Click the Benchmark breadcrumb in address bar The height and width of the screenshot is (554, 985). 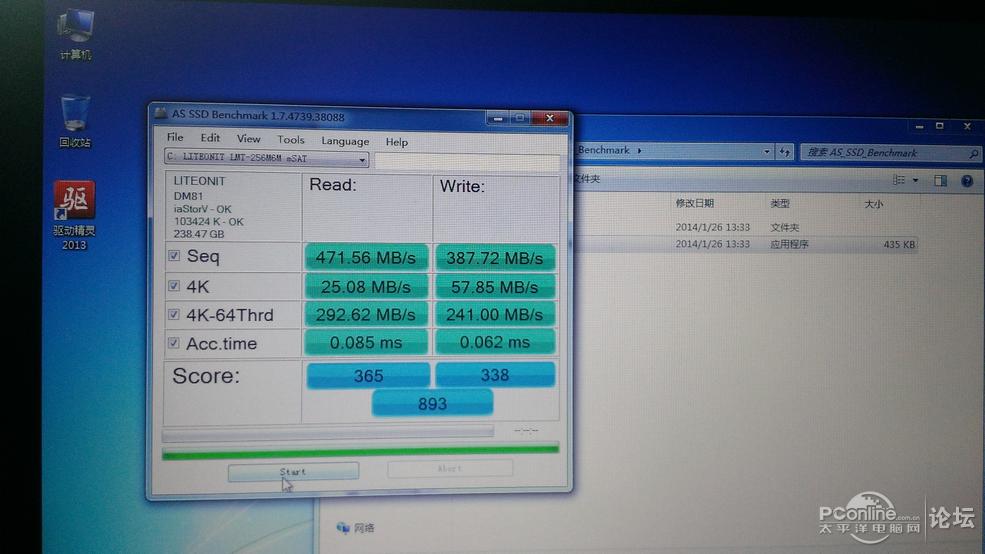604,150
